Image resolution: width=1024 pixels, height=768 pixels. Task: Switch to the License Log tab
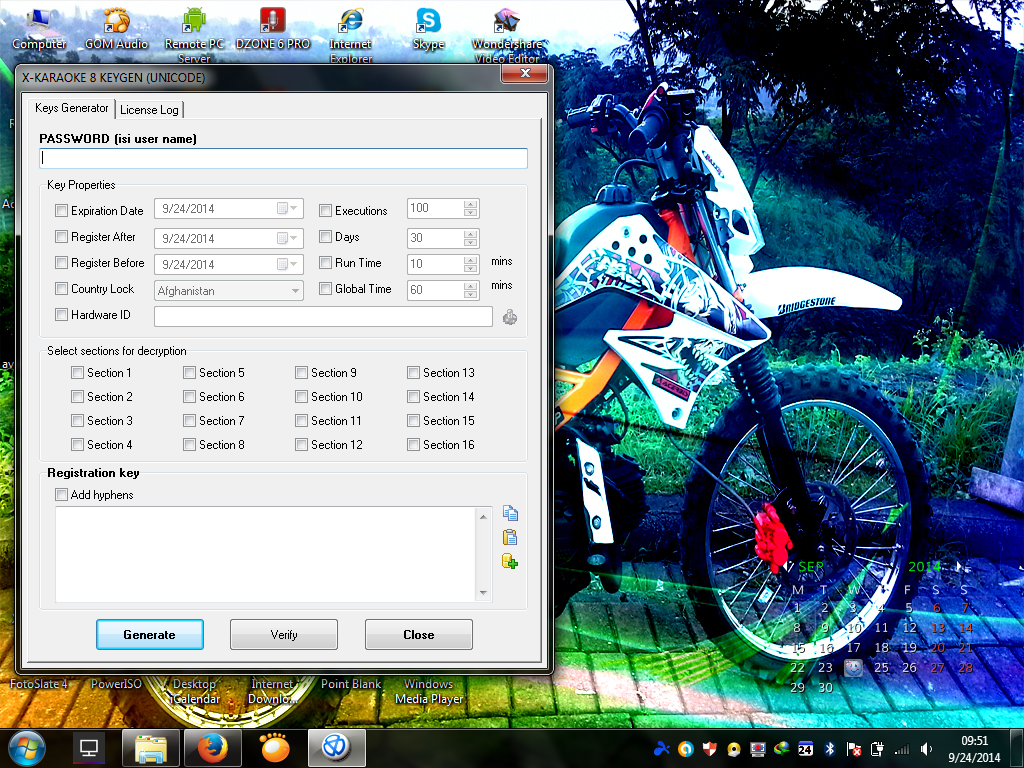click(x=149, y=109)
